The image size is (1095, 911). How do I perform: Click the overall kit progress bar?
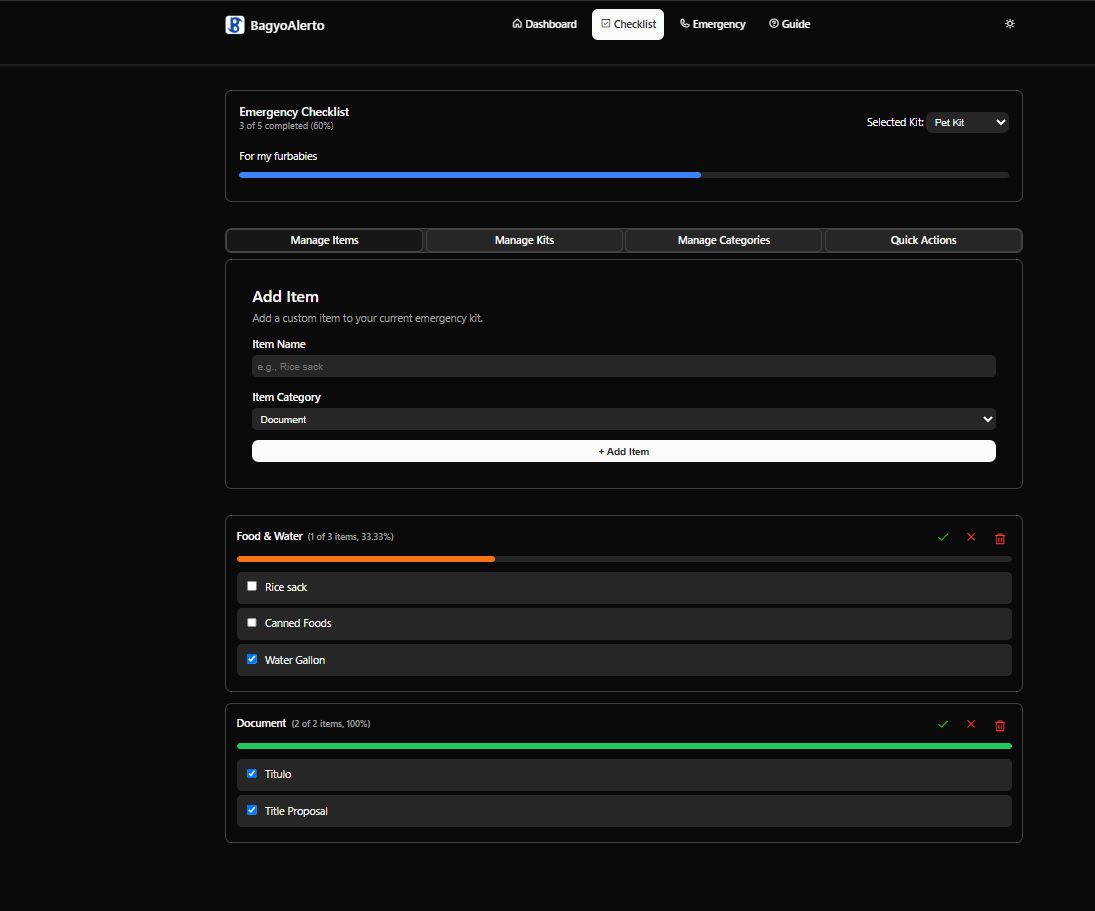point(624,175)
